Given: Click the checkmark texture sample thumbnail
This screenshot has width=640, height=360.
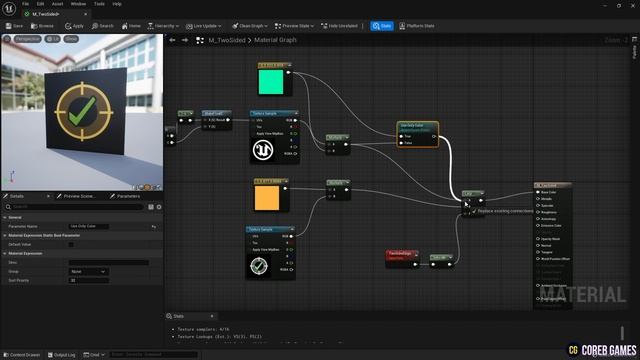Looking at the screenshot, I should tap(259, 266).
